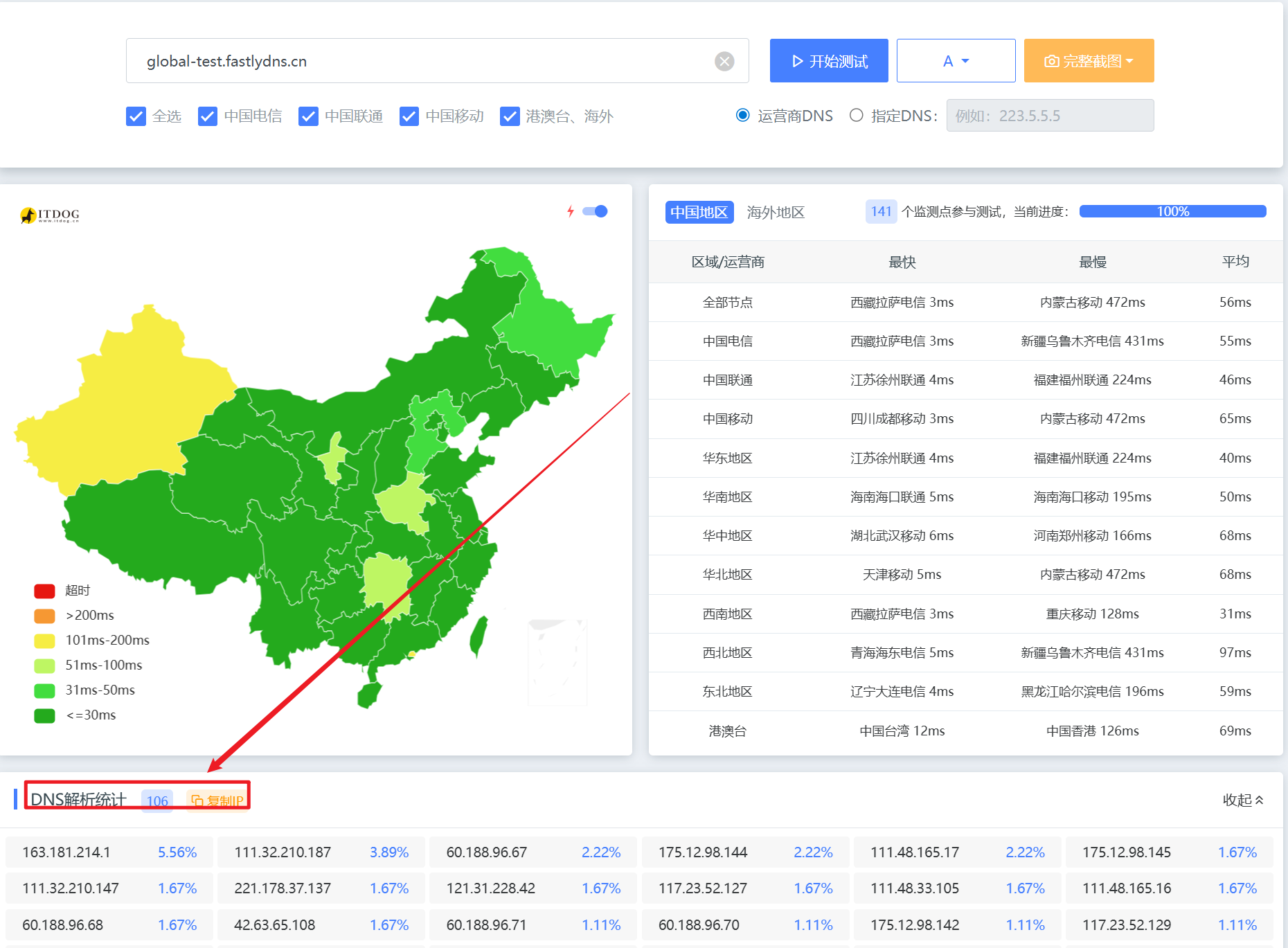
Task: Click the IP 221.178.37.137 entry
Action: pyautogui.click(x=321, y=888)
